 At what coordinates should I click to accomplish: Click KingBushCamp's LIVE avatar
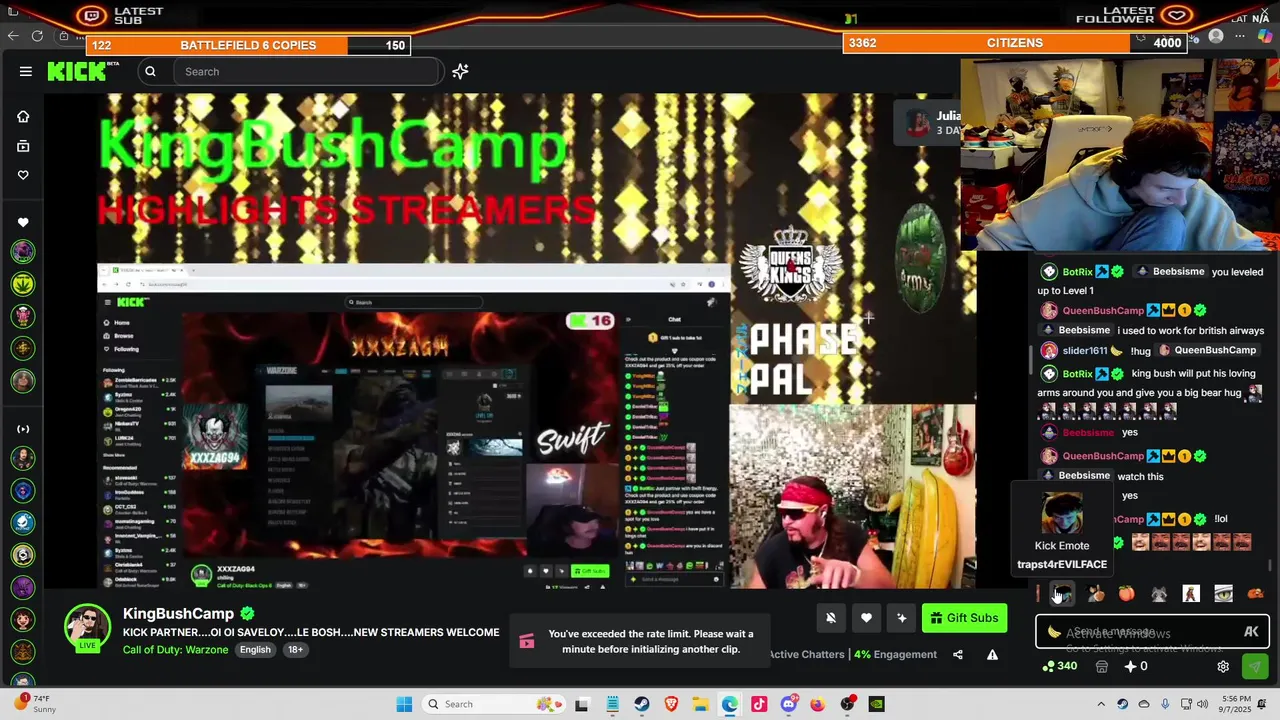pyautogui.click(x=88, y=626)
